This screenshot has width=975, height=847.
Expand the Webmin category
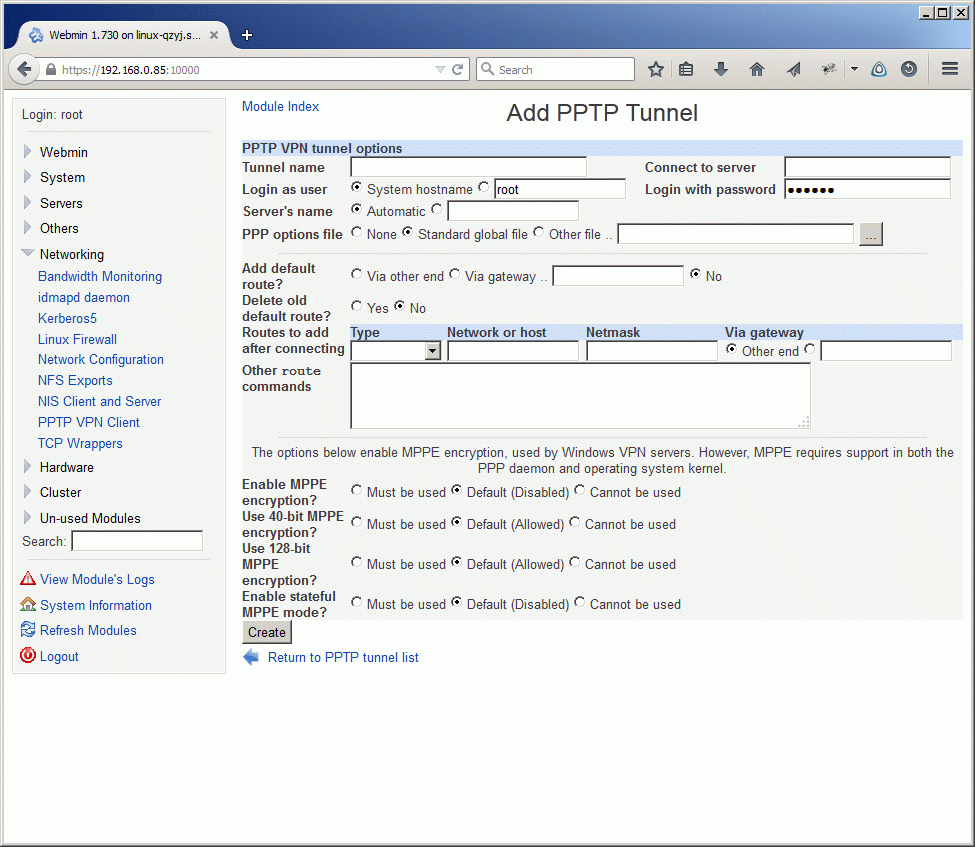[27, 151]
